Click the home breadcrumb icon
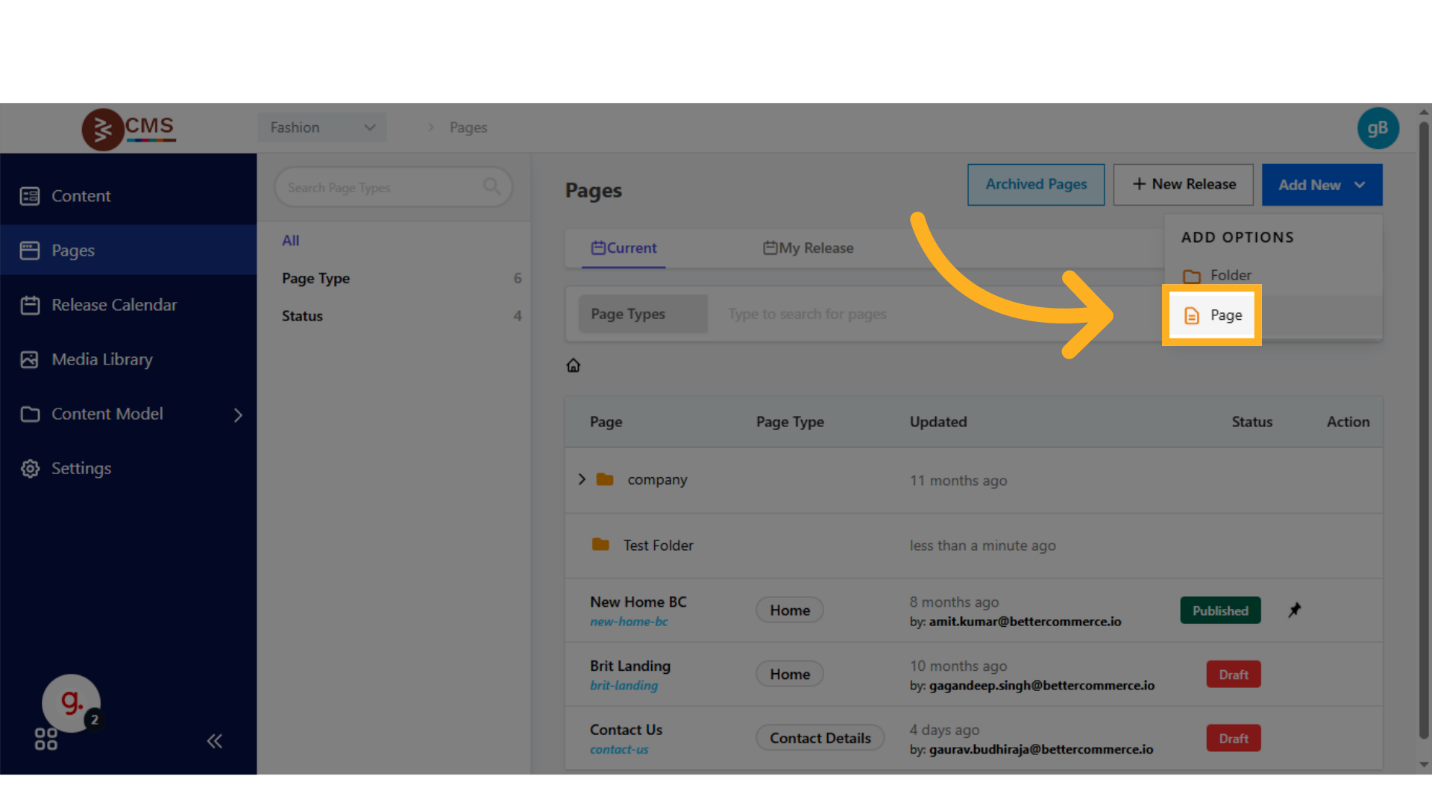 pos(573,366)
